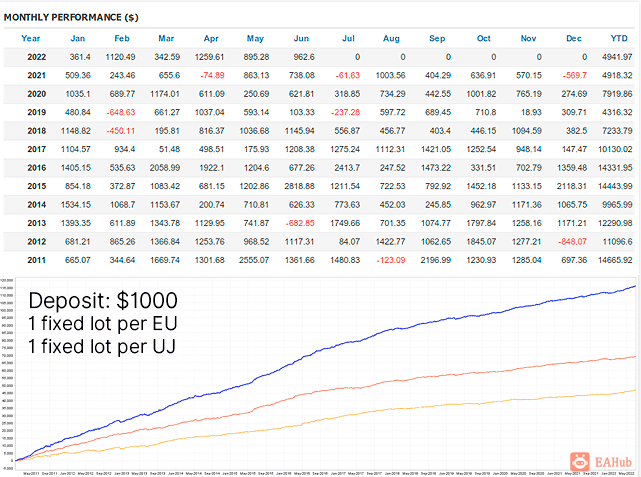Image resolution: width=641 pixels, height=477 pixels.
Task: Select the 2019 year row label
Action: coord(37,112)
